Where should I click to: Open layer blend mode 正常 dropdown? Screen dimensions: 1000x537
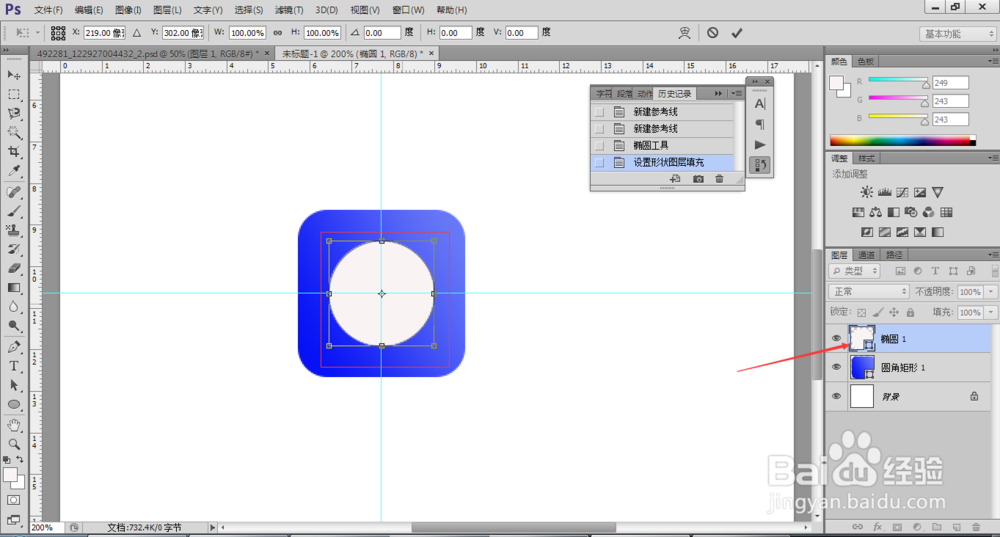point(869,291)
